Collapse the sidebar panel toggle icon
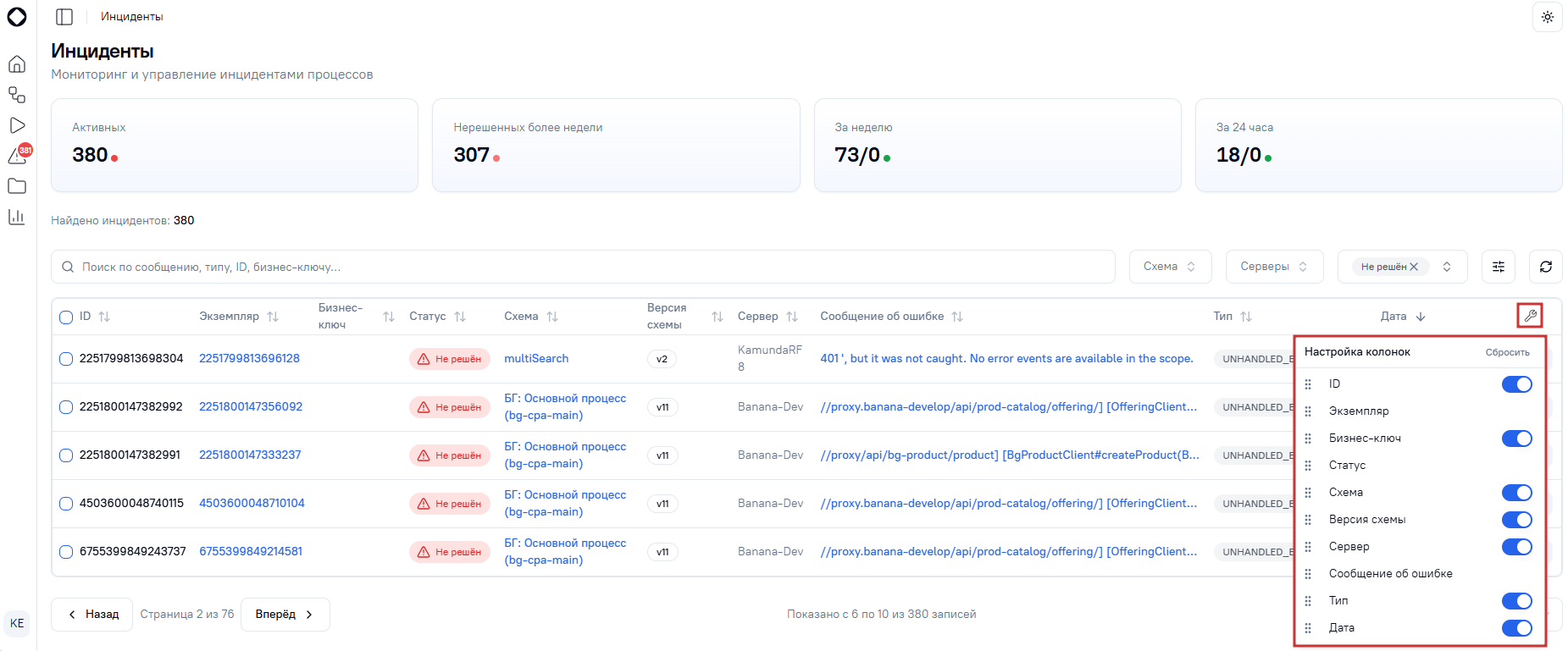The width and height of the screenshot is (1568, 651). coord(64,17)
